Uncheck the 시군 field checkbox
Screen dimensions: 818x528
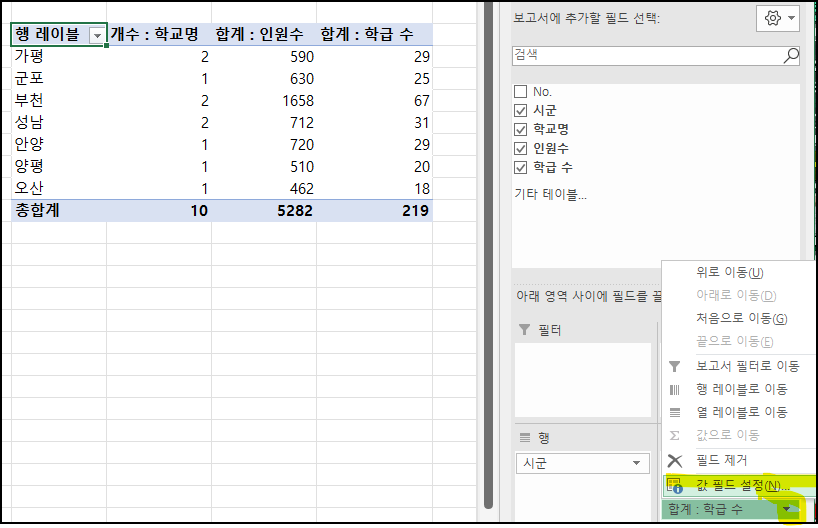coord(520,111)
